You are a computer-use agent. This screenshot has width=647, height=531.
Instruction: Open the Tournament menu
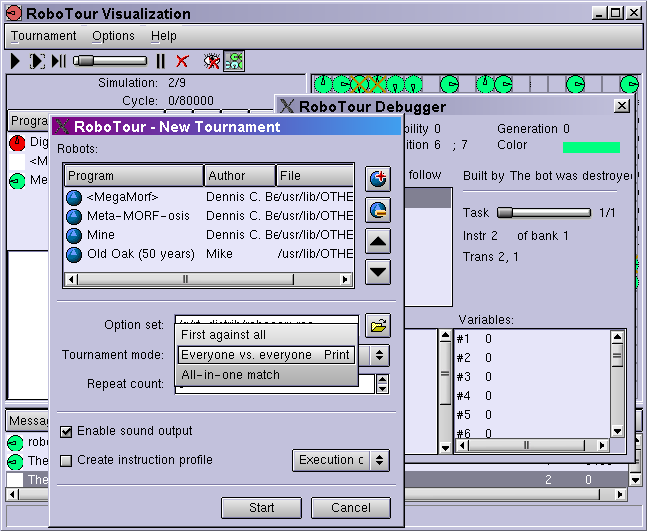(x=43, y=36)
